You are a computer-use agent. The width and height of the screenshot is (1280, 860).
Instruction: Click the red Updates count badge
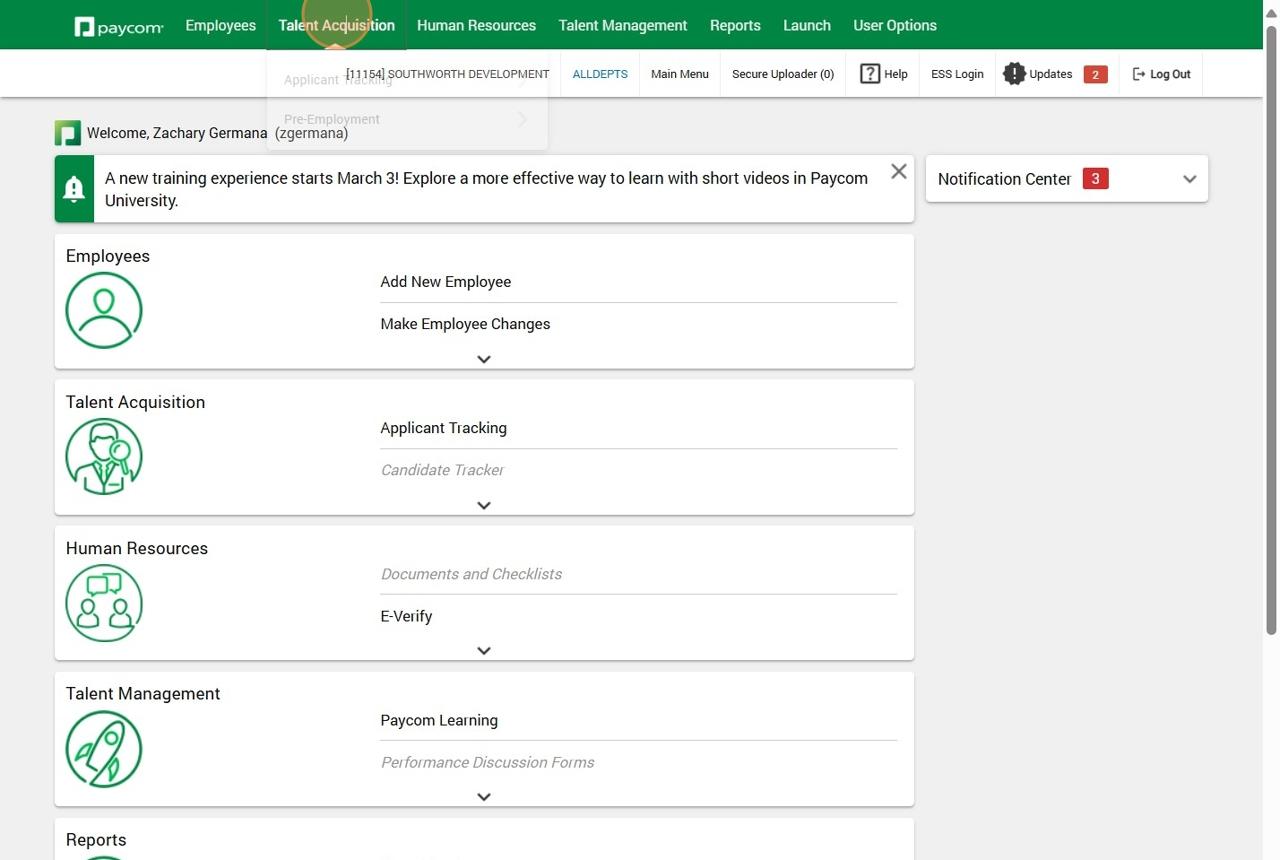click(x=1095, y=74)
